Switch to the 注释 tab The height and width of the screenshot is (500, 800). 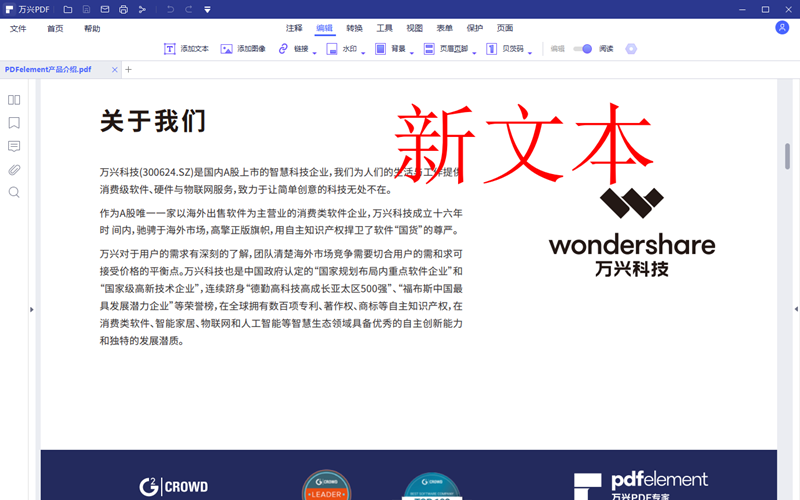[294, 28]
